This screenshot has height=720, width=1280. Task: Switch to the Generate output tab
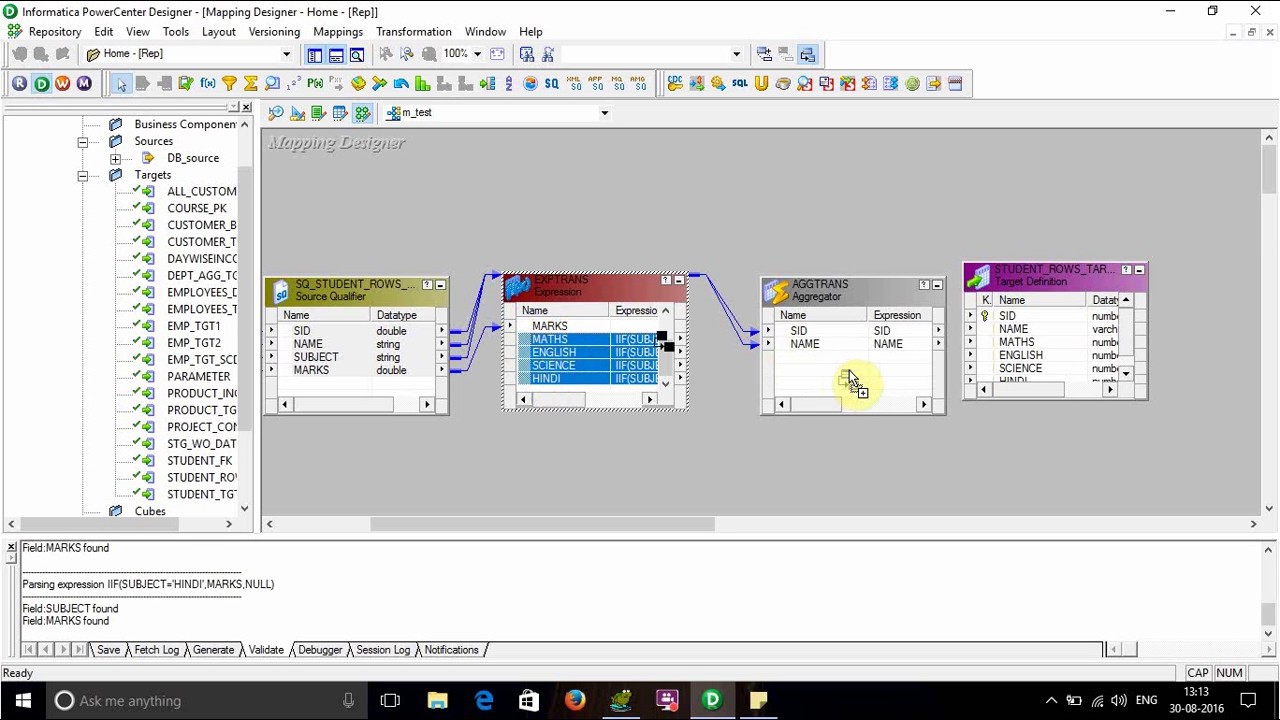(x=213, y=650)
